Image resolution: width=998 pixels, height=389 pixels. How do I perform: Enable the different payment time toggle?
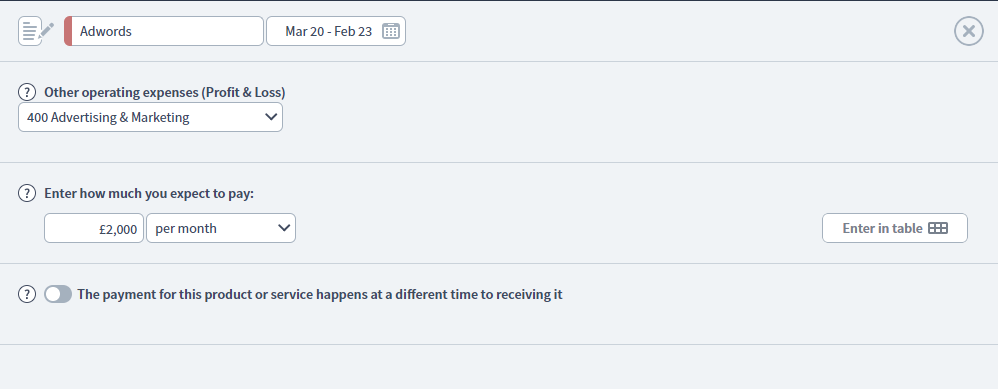click(58, 294)
